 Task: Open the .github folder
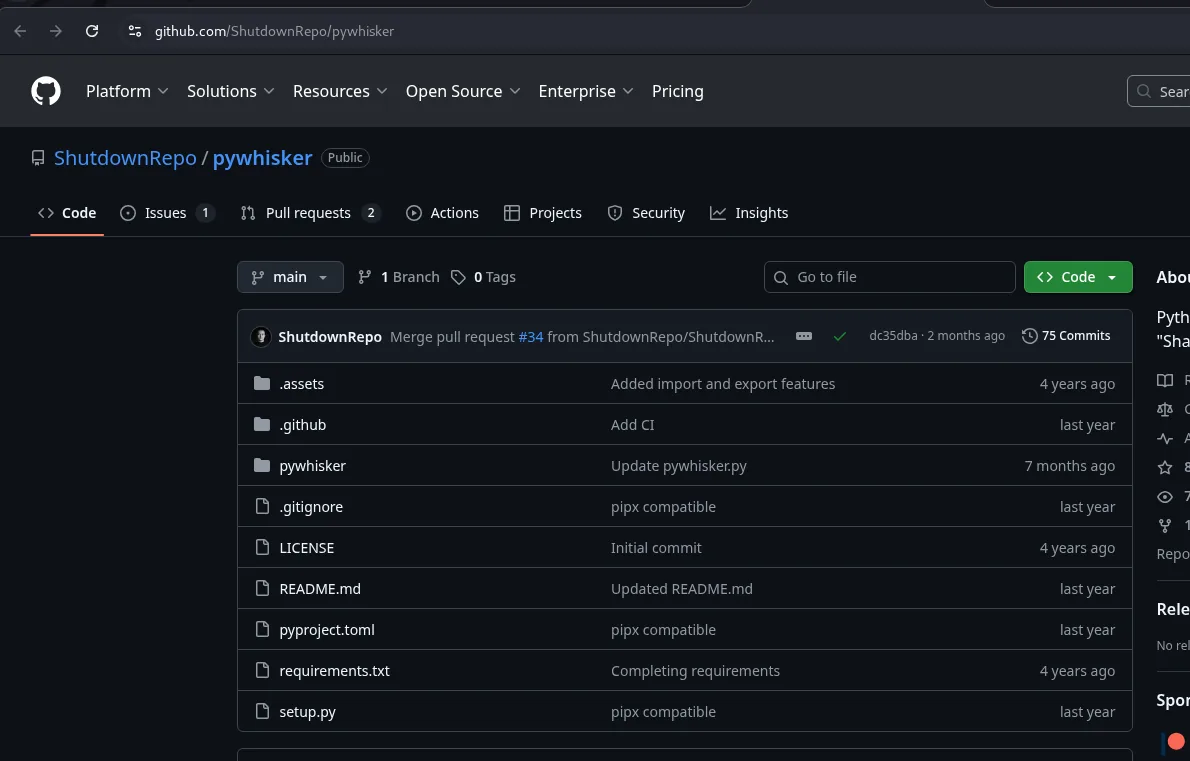[303, 425]
